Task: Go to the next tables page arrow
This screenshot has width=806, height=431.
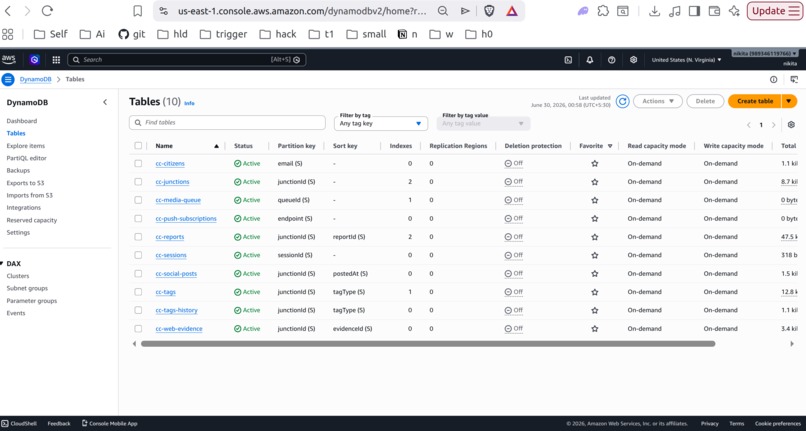Action: [x=774, y=125]
